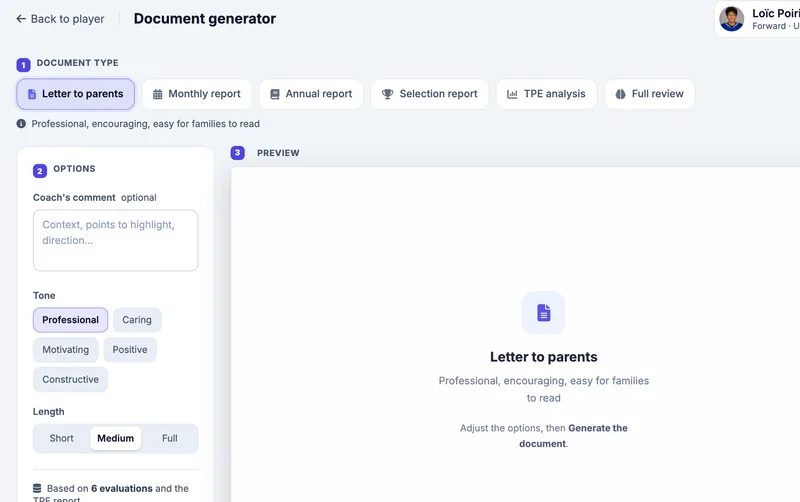Click the brain icon on Full review
Image resolution: width=800 pixels, height=502 pixels.
[x=620, y=94]
